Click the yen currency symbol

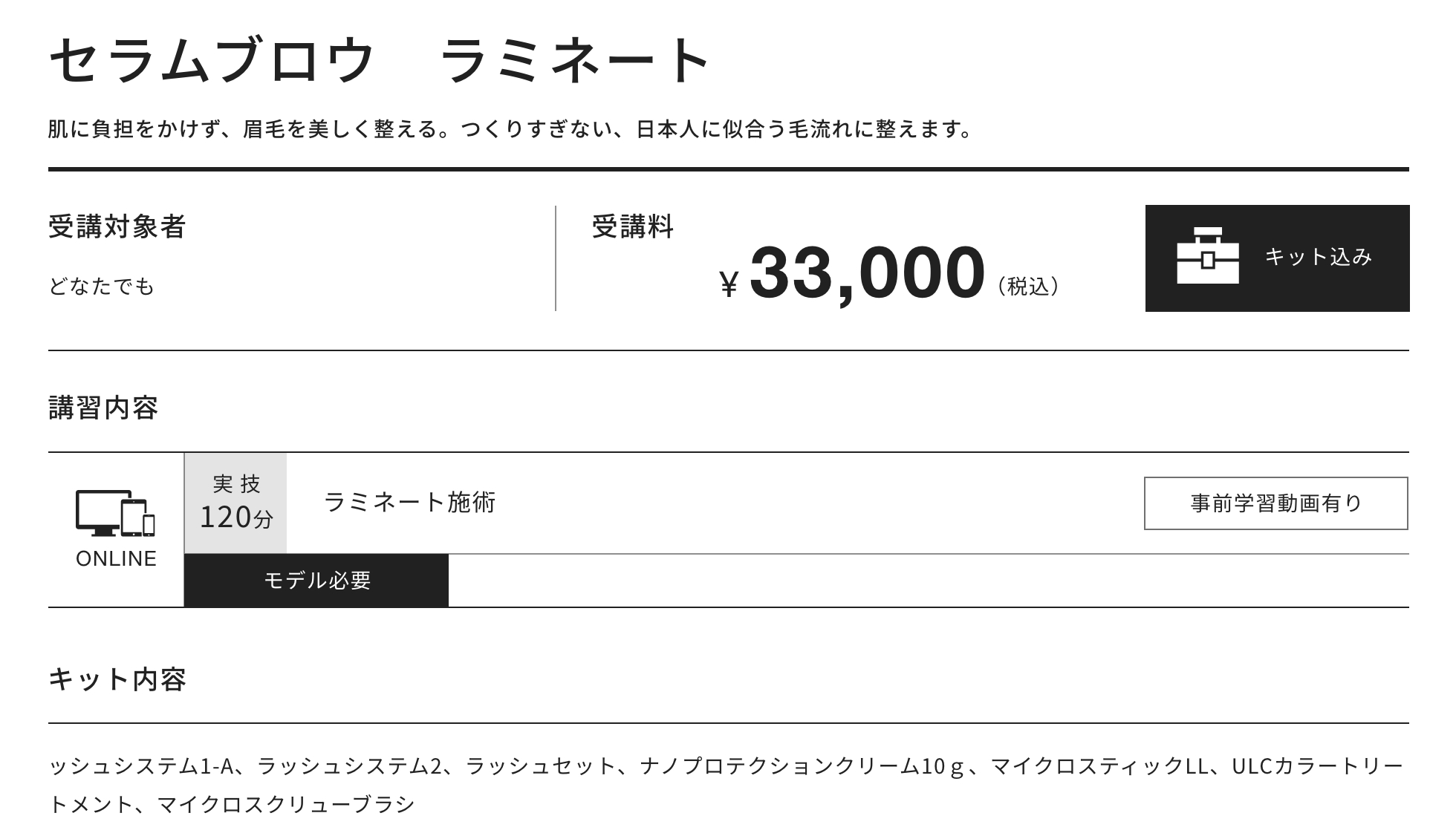729,284
